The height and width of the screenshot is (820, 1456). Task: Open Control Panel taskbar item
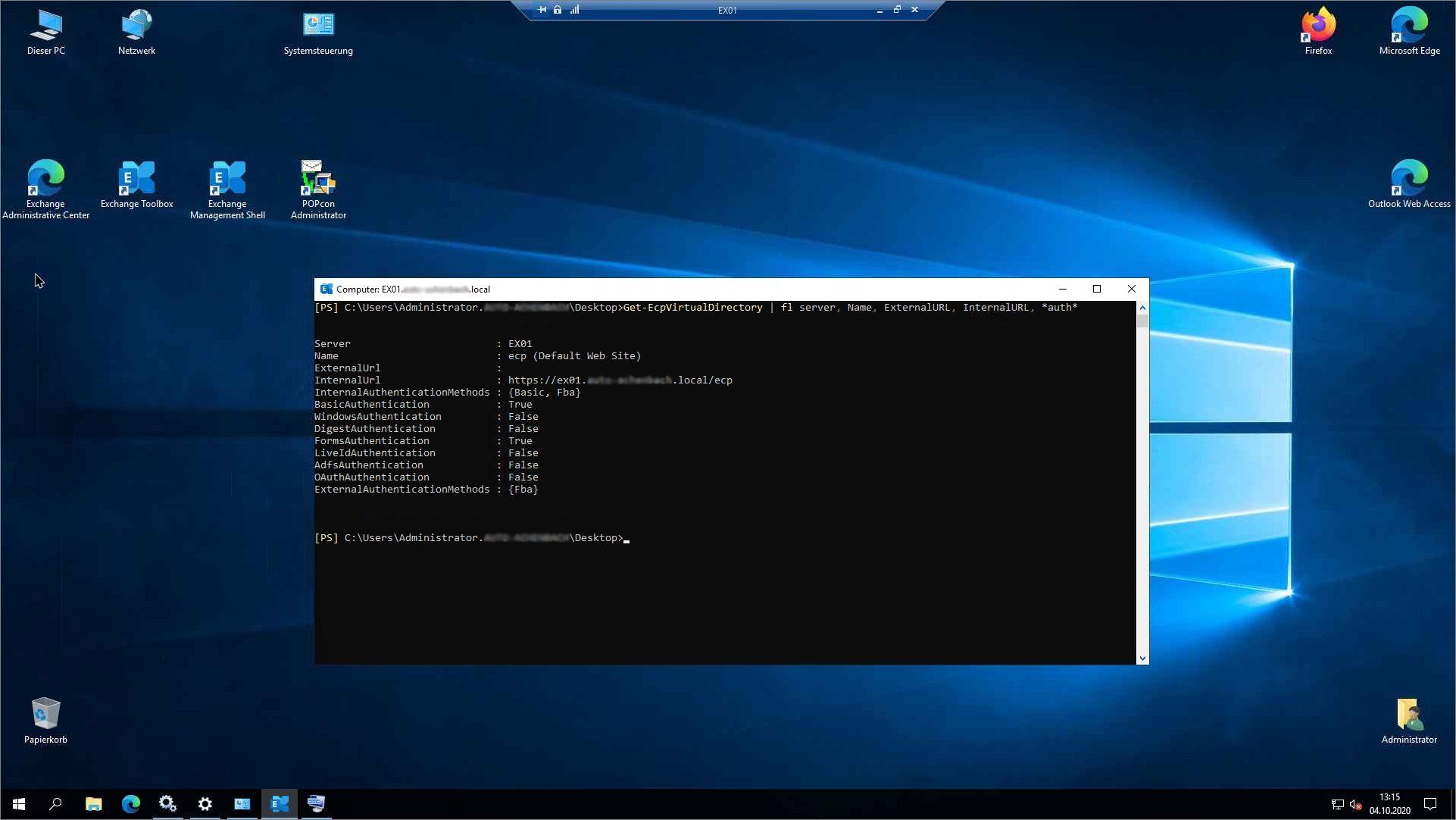click(242, 803)
